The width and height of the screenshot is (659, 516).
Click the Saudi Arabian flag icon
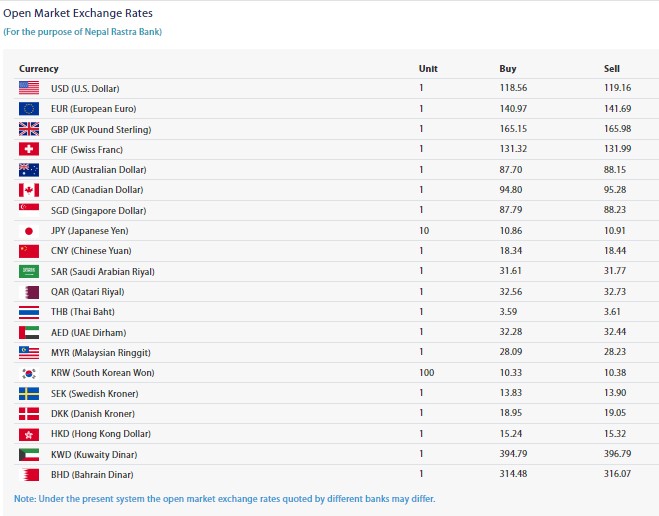tap(29, 271)
